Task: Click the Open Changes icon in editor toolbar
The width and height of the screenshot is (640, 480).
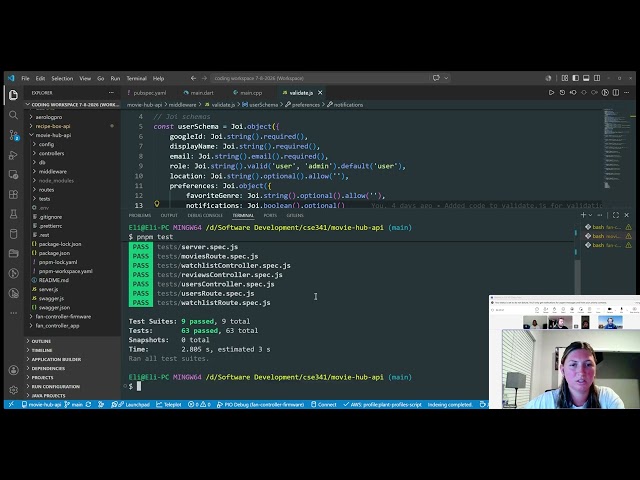Action: (573, 93)
